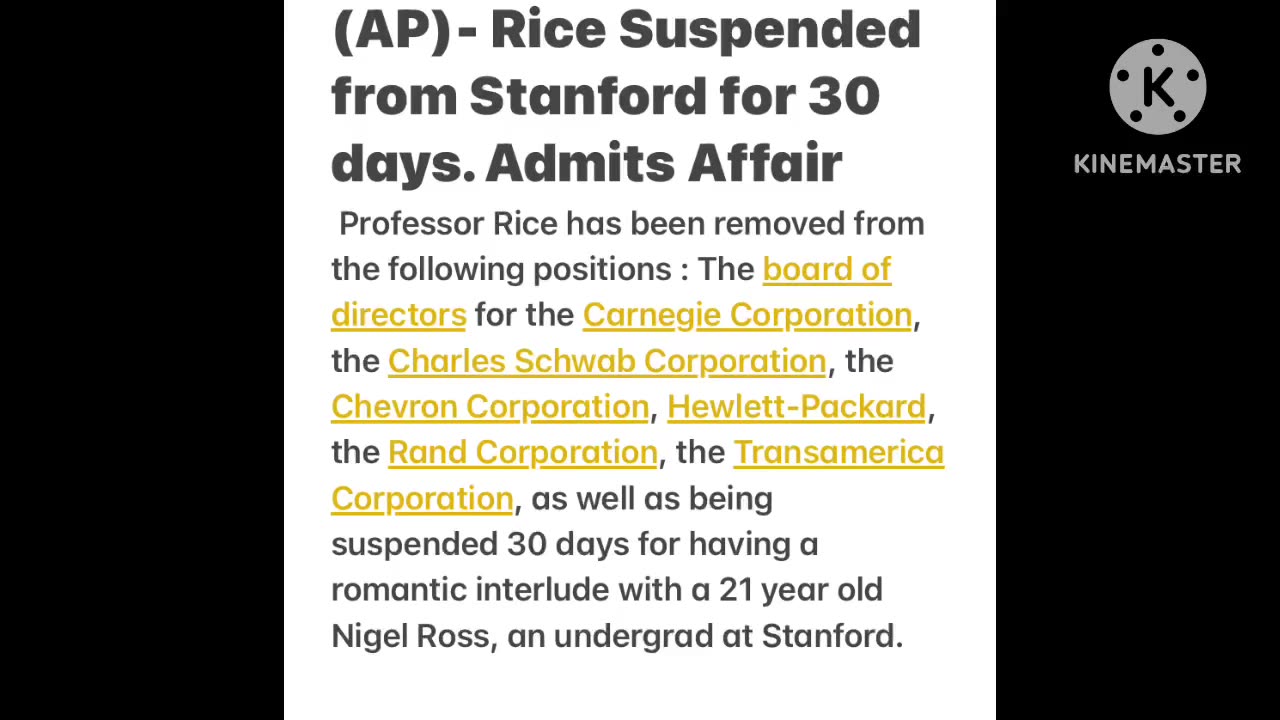Click "Rice Suspended" in the headline
This screenshot has height=720, width=1280.
tap(705, 29)
